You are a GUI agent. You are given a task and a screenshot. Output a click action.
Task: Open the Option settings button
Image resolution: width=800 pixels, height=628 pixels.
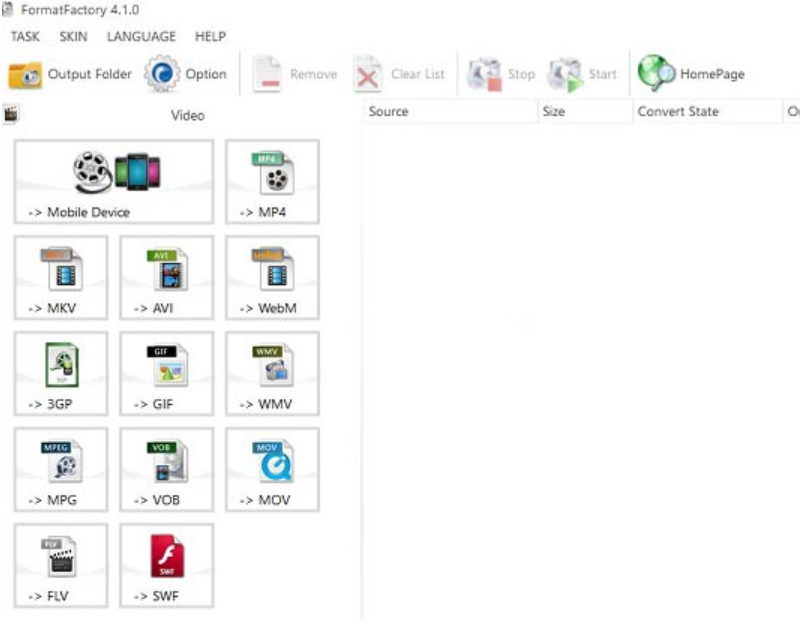pyautogui.click(x=187, y=75)
